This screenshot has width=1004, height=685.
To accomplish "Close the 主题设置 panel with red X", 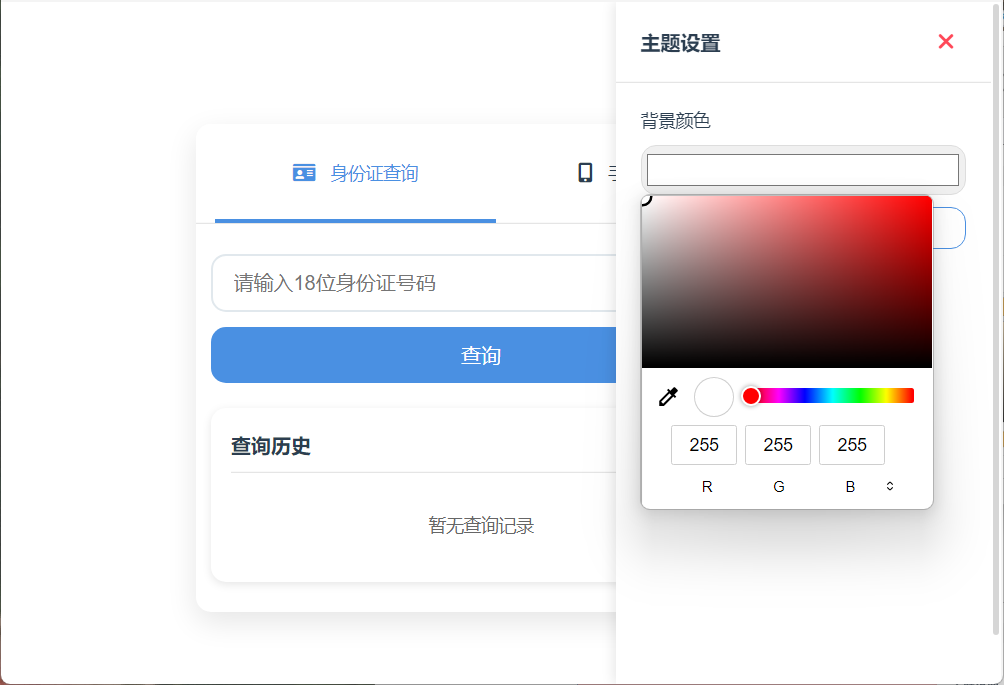I will (x=945, y=42).
